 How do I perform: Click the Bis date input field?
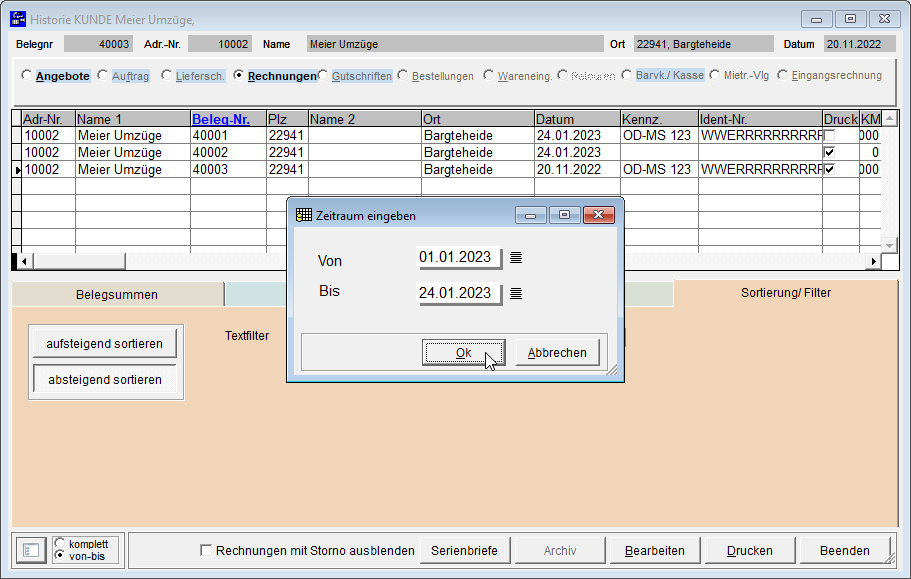tap(459, 293)
